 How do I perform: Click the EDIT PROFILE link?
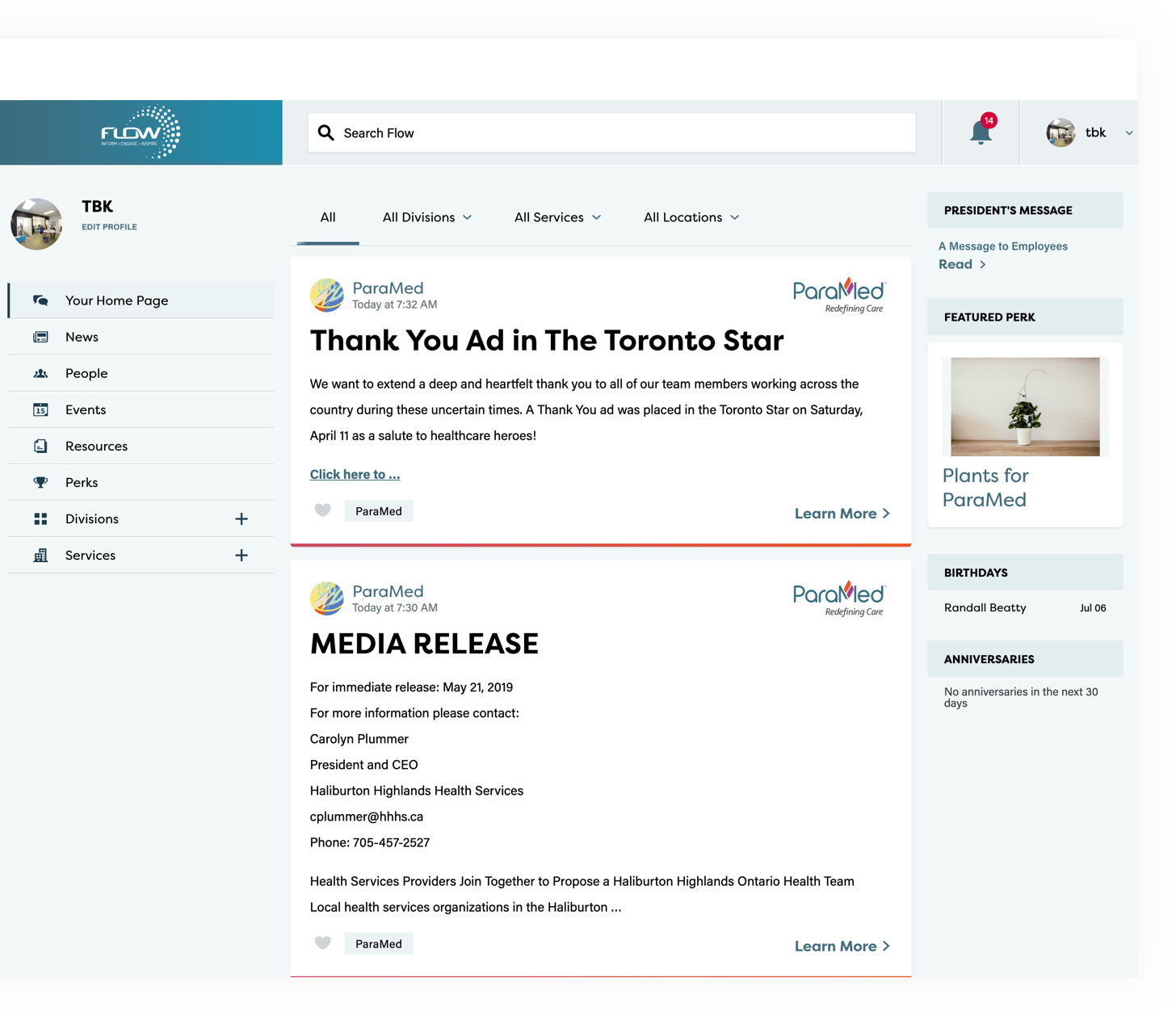point(109,227)
